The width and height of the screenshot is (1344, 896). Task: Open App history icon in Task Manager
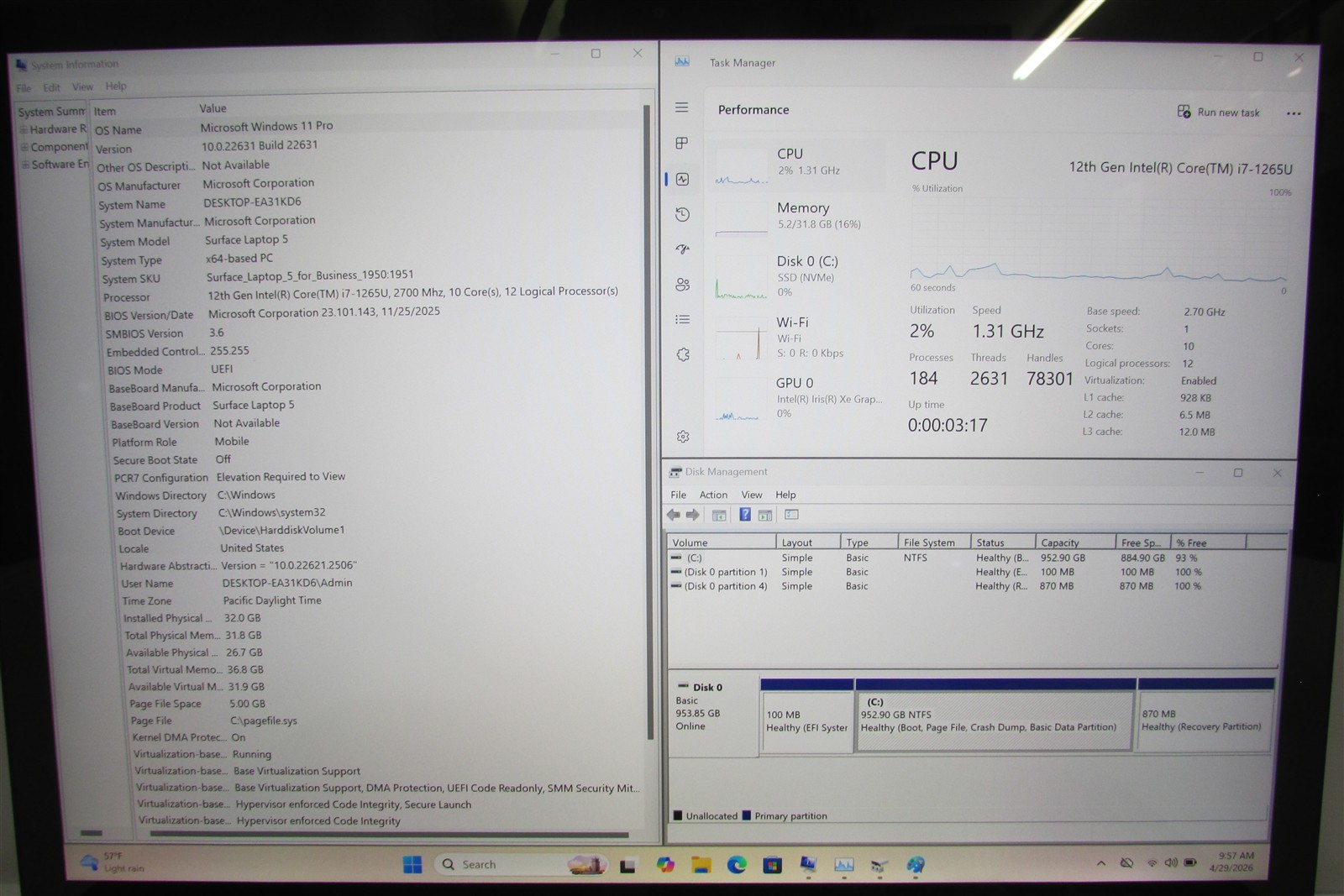pos(682,215)
